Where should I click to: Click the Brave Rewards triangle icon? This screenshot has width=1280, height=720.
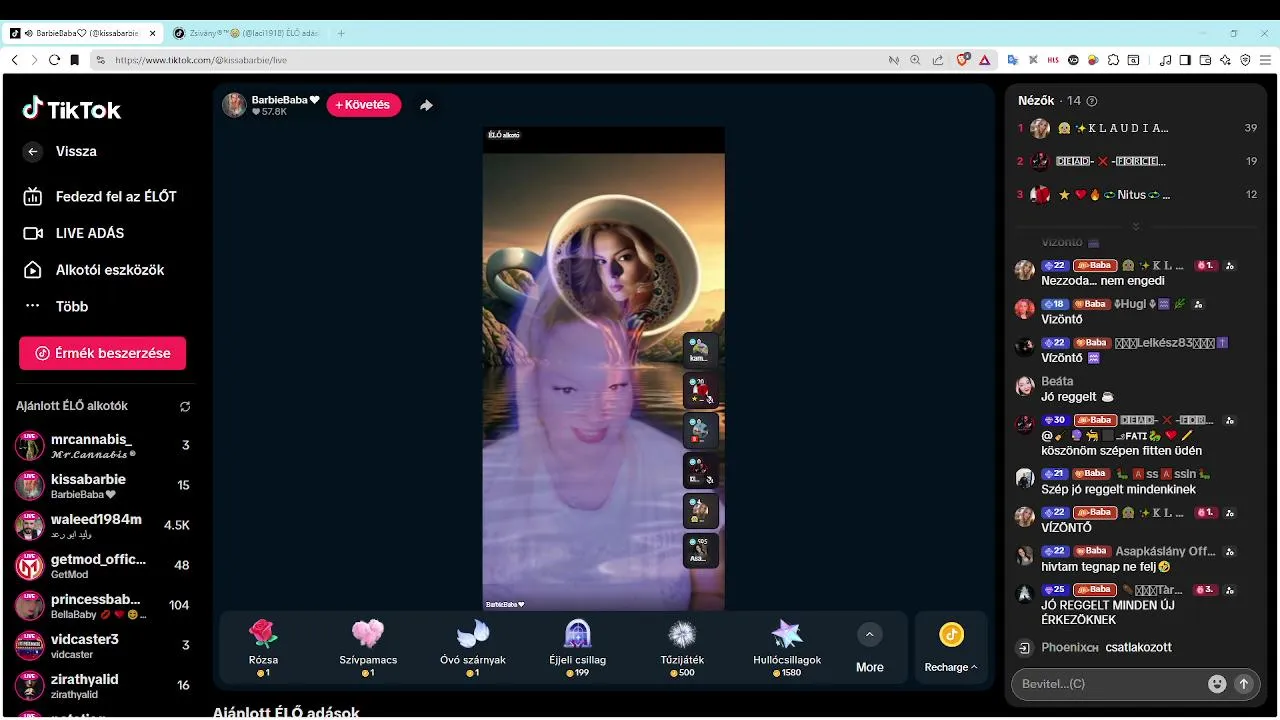click(x=984, y=60)
